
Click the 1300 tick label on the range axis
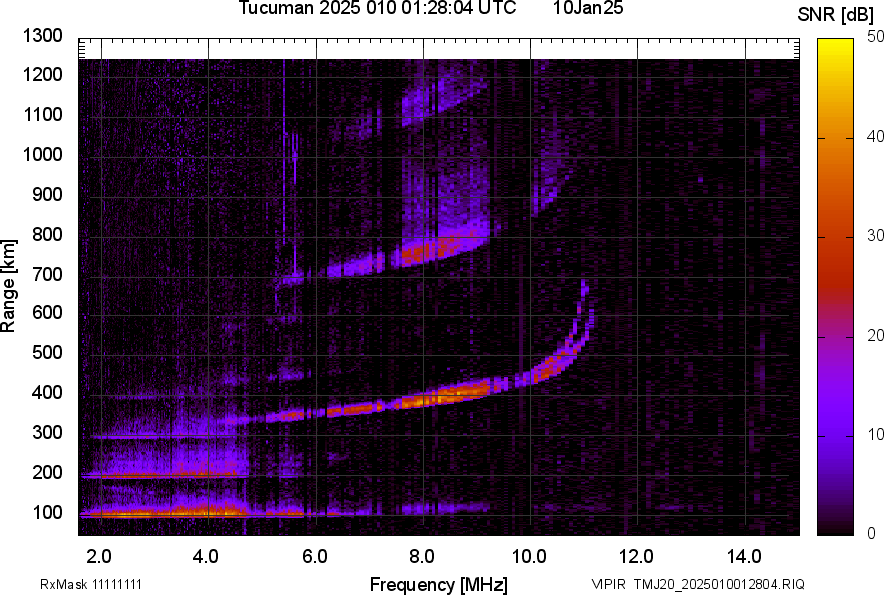coord(43,36)
